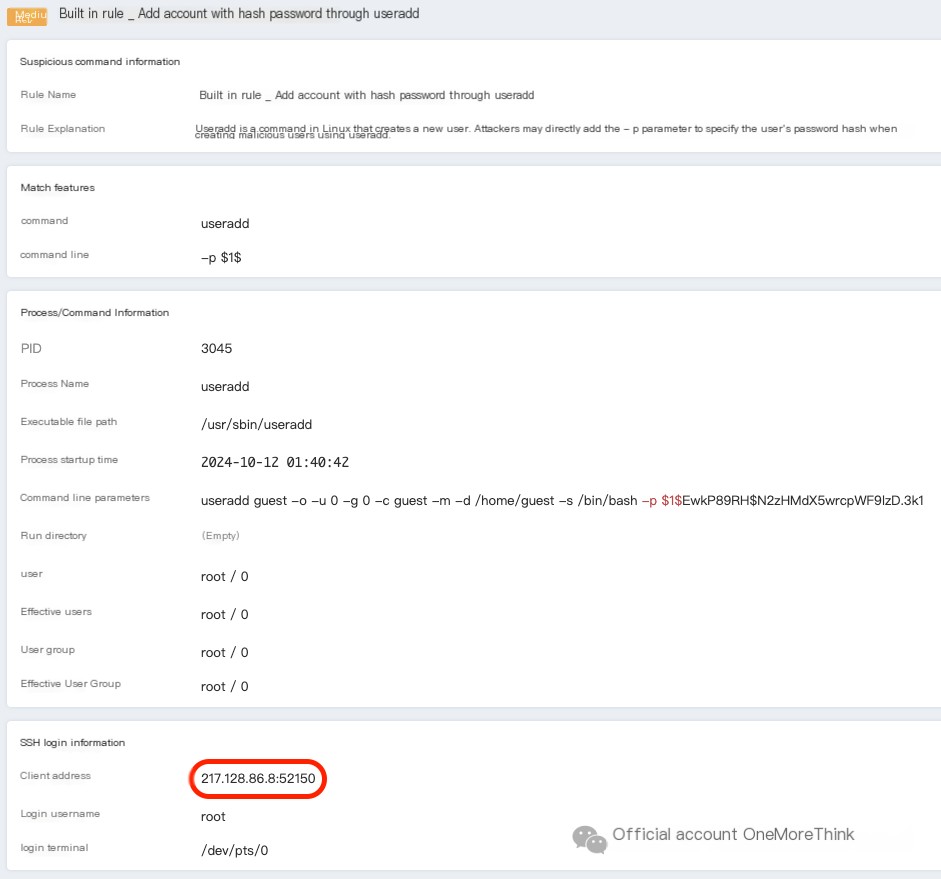Screen dimensions: 941x879
Task: Click the PID value 3045
Action: tap(216, 349)
